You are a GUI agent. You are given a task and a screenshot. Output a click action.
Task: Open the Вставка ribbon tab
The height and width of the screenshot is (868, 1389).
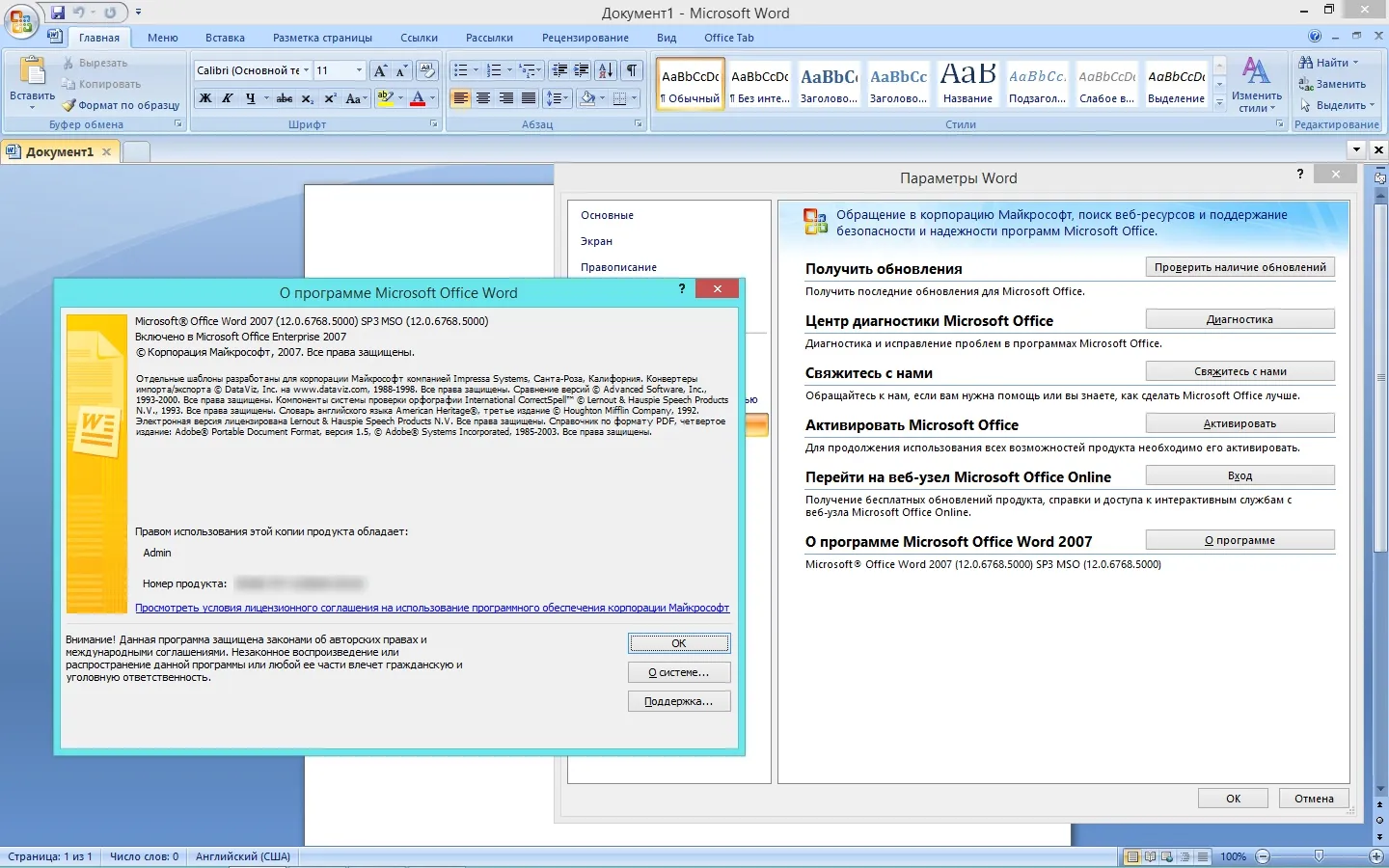coord(225,38)
